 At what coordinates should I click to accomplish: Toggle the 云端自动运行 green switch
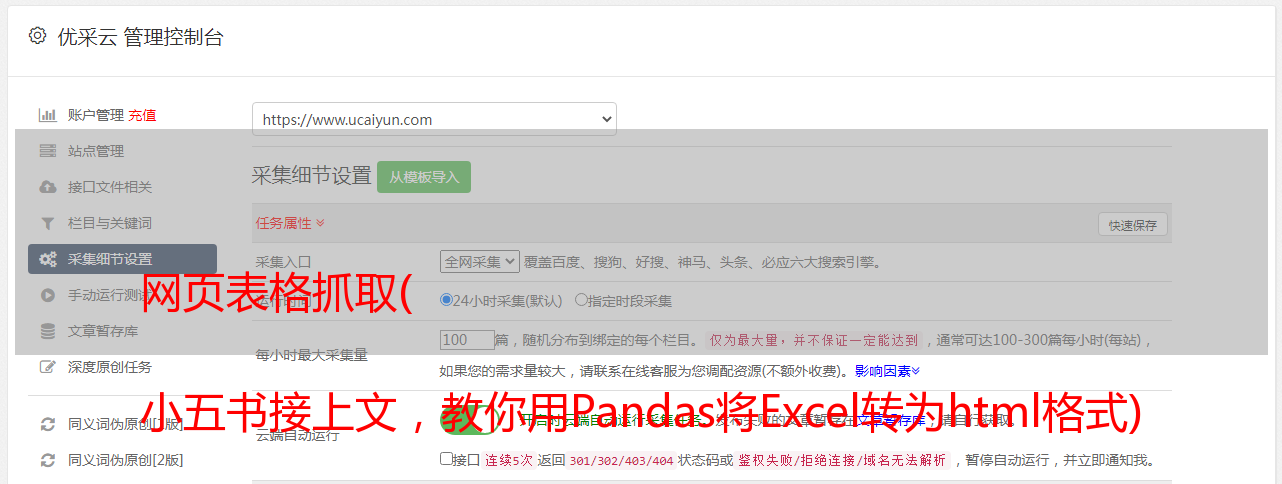(x=467, y=422)
